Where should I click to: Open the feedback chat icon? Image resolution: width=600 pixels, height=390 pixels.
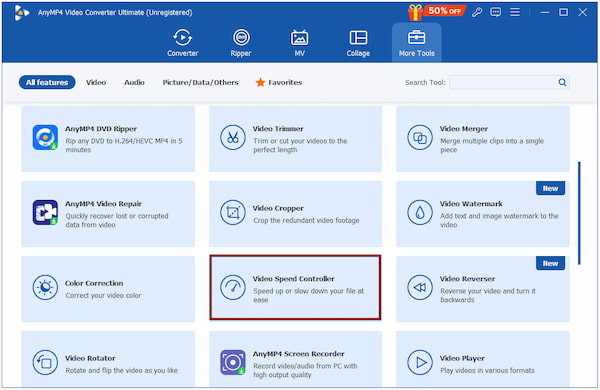pos(496,12)
